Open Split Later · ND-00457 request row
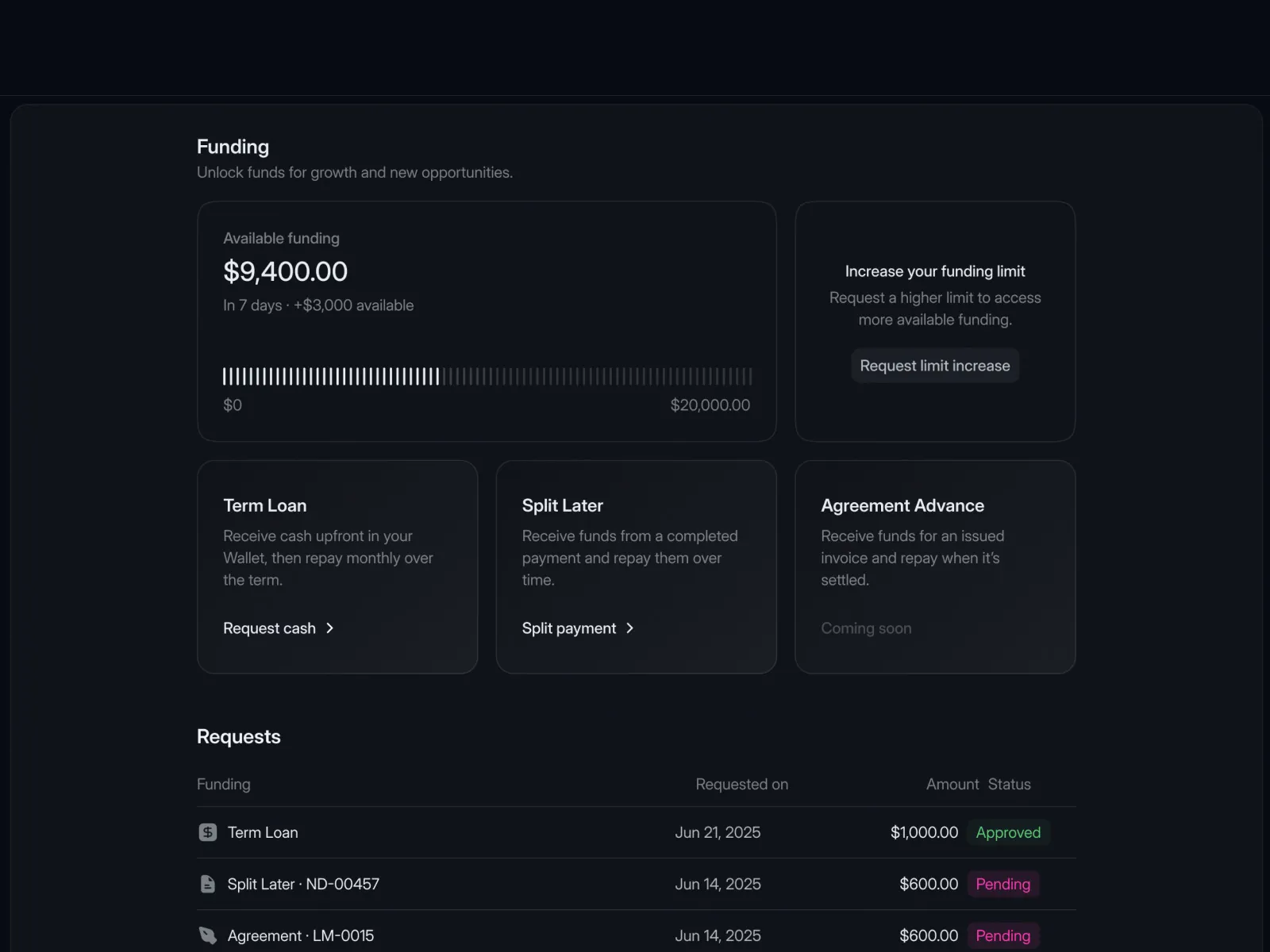 pos(637,884)
